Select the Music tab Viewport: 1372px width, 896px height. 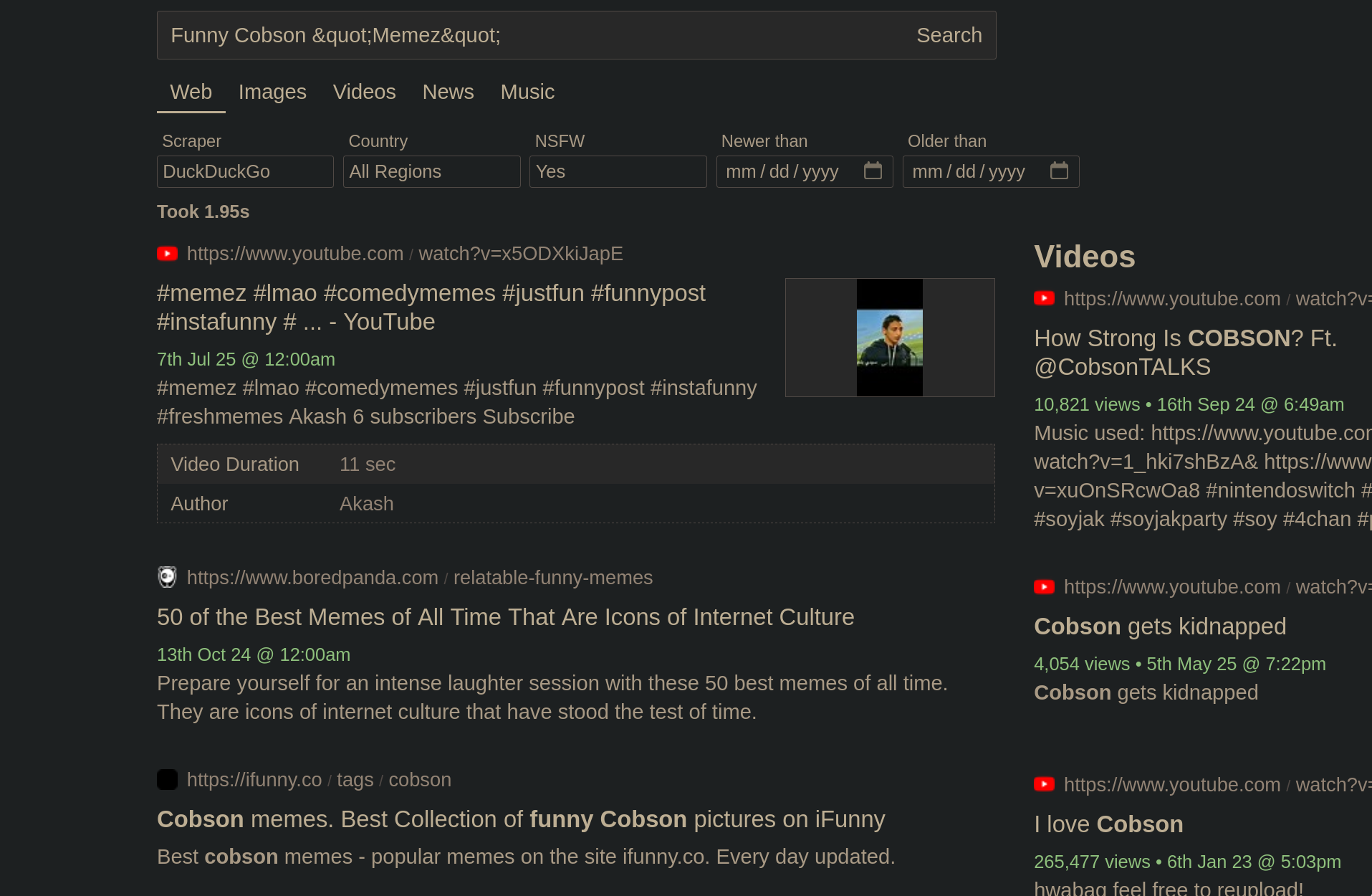[527, 92]
